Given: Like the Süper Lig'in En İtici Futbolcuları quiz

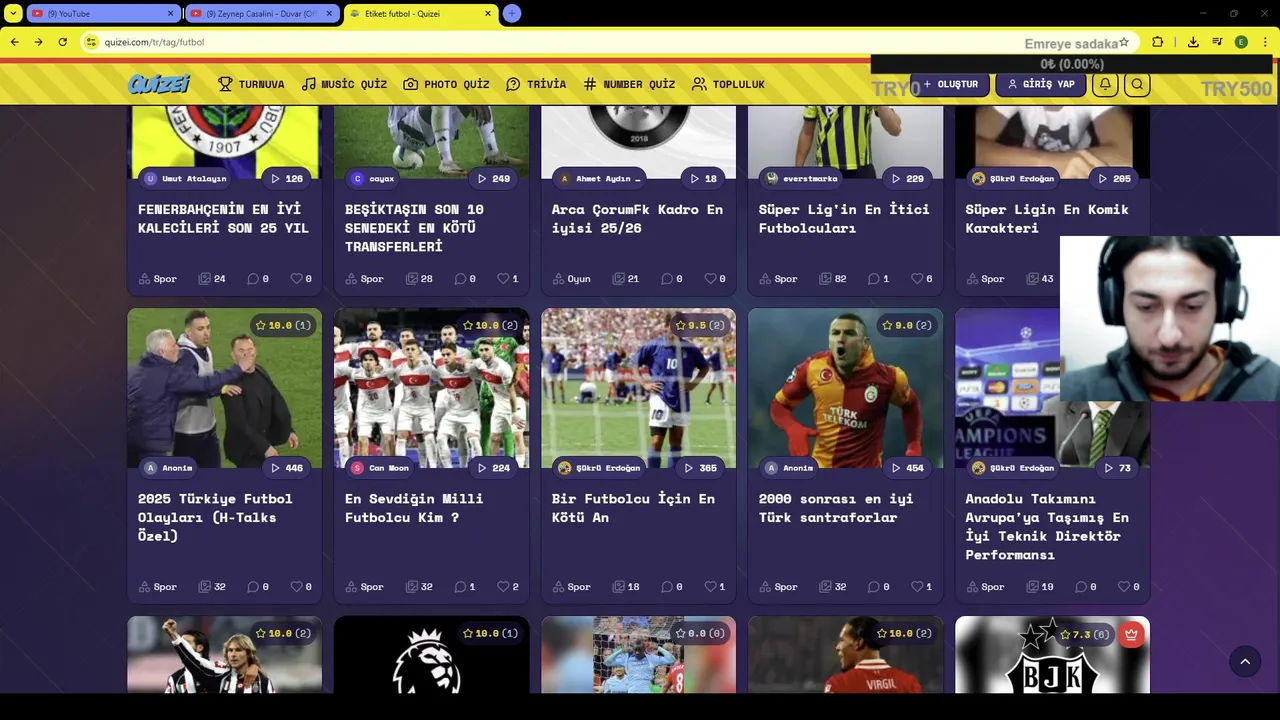Looking at the screenshot, I should (x=921, y=279).
